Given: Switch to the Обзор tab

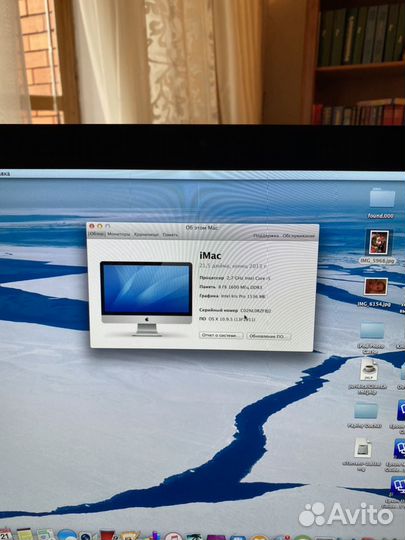Looking at the screenshot, I should (x=96, y=234).
